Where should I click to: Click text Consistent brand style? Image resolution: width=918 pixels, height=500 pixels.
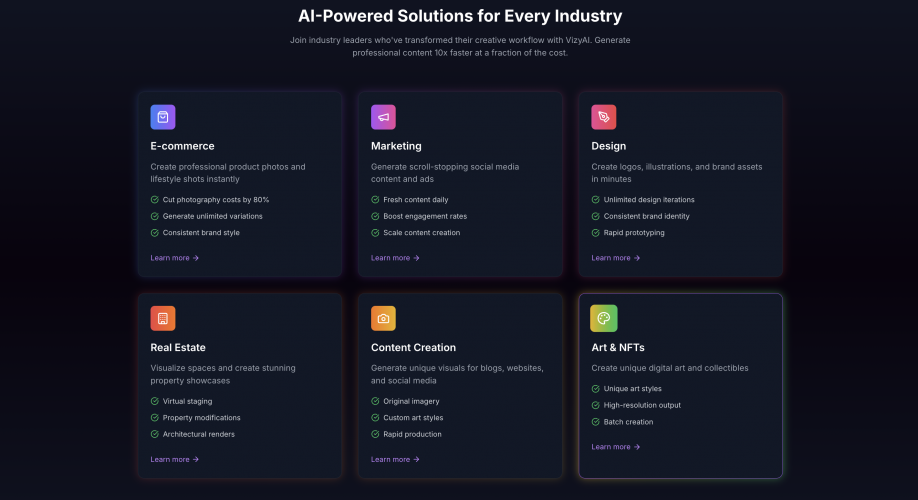[201, 232]
